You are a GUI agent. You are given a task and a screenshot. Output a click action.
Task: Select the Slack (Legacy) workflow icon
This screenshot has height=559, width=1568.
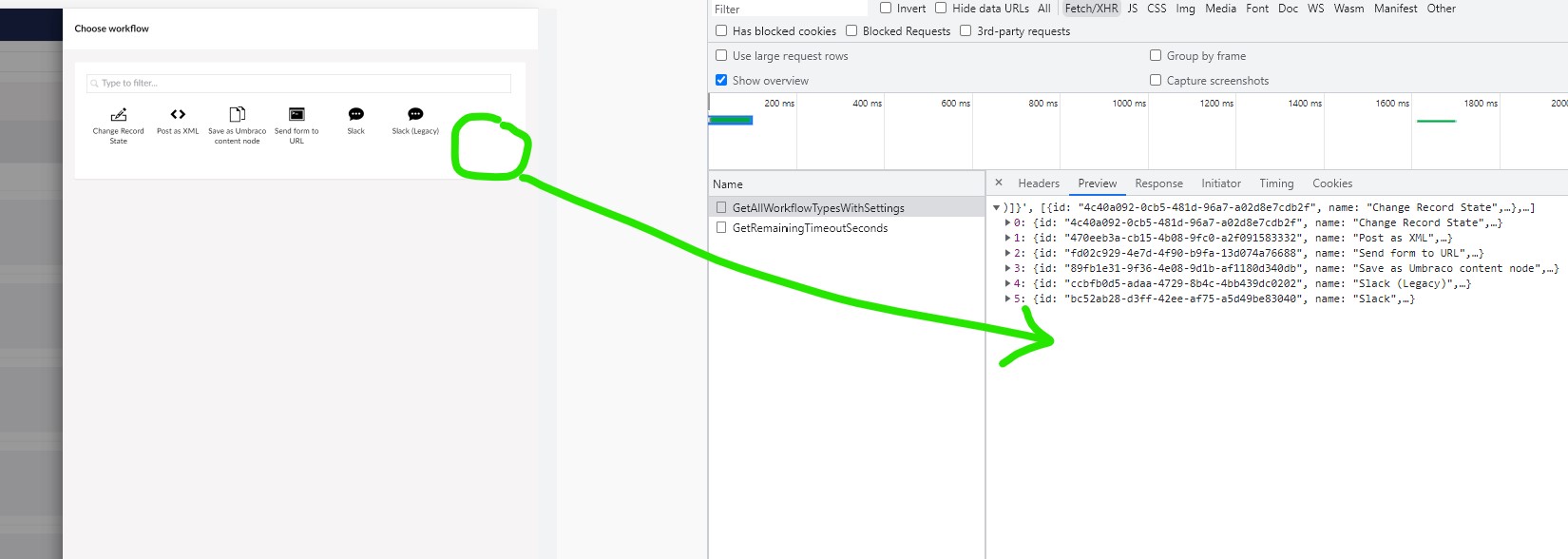pyautogui.click(x=415, y=115)
